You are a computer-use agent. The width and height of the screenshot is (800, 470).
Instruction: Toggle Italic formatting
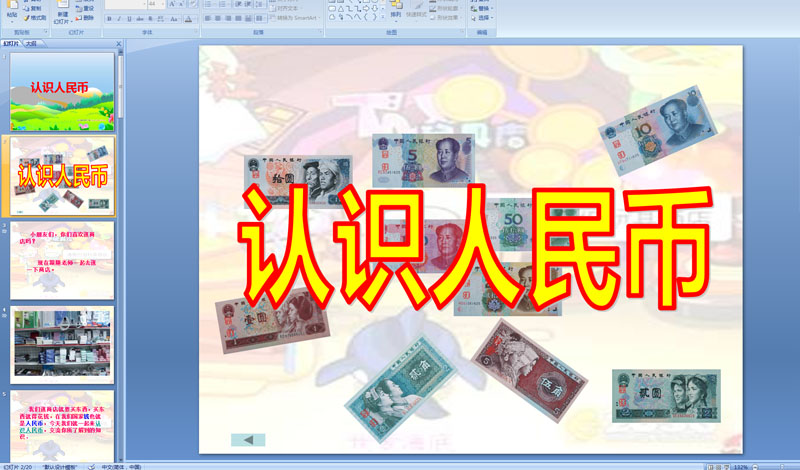pyautogui.click(x=119, y=19)
